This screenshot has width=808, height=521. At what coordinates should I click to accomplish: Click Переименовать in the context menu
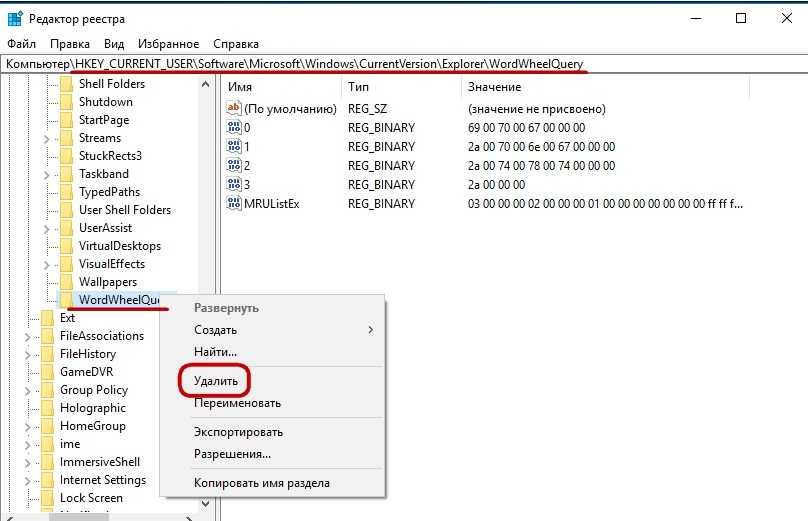coord(237,403)
